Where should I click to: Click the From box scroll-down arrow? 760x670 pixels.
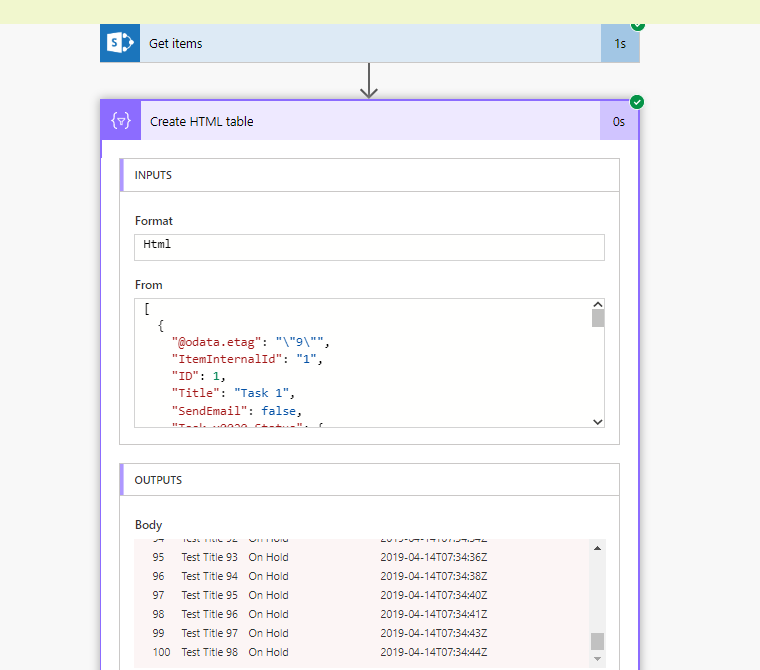point(598,421)
